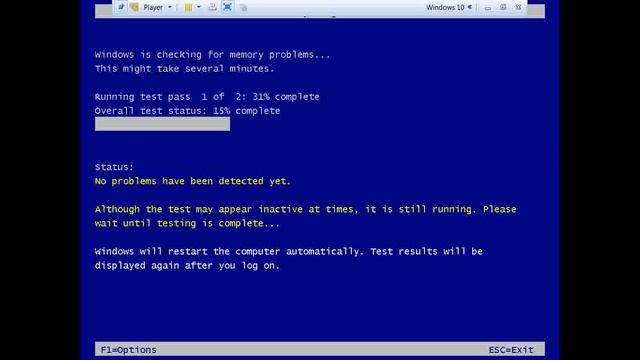The height and width of the screenshot is (360, 640).
Task: Restore the VMware Player window size
Action: [x=503, y=7]
